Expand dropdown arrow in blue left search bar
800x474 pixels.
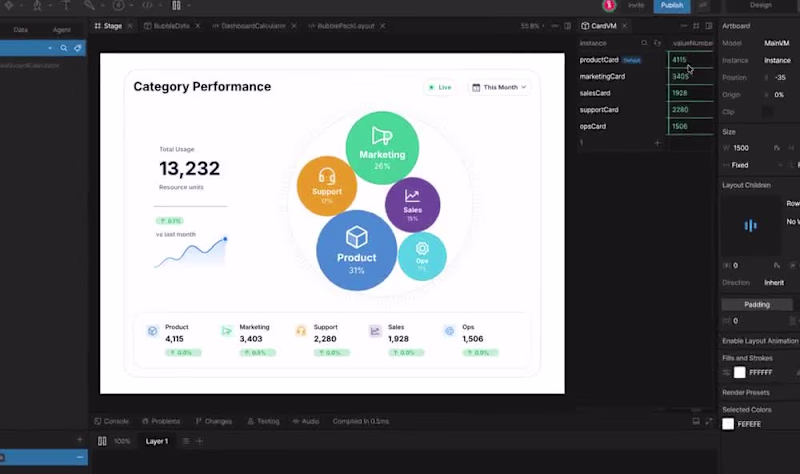click(x=50, y=48)
